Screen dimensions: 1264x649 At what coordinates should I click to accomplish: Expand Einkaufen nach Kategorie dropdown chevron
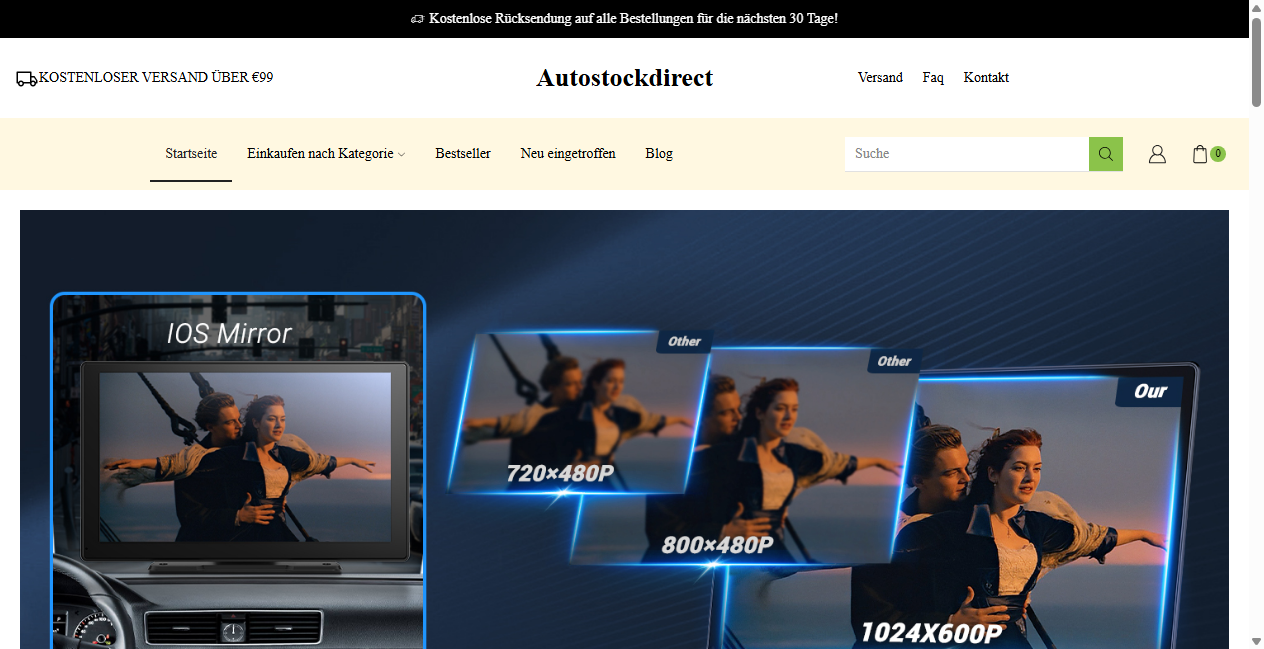click(402, 154)
